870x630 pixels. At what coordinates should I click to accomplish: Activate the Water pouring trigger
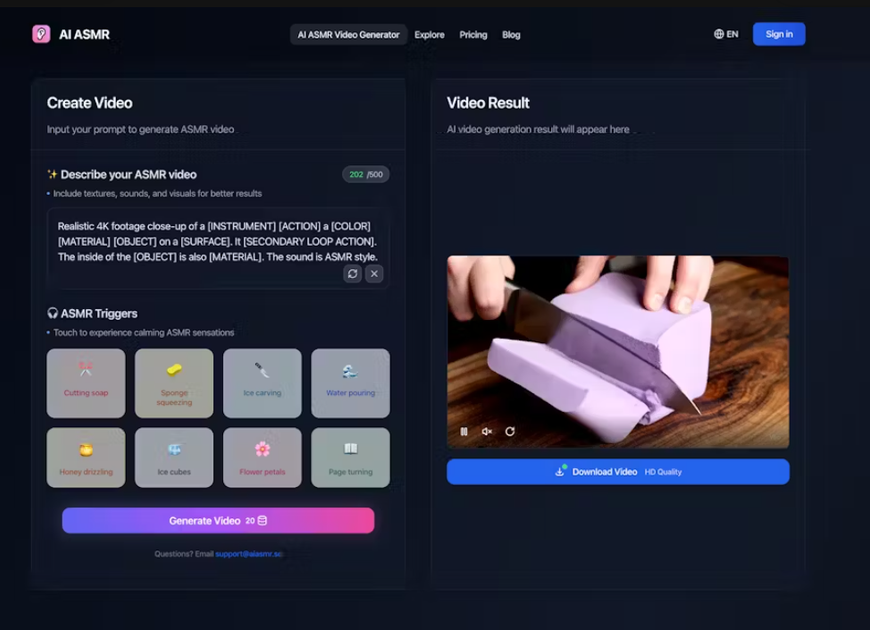click(350, 383)
